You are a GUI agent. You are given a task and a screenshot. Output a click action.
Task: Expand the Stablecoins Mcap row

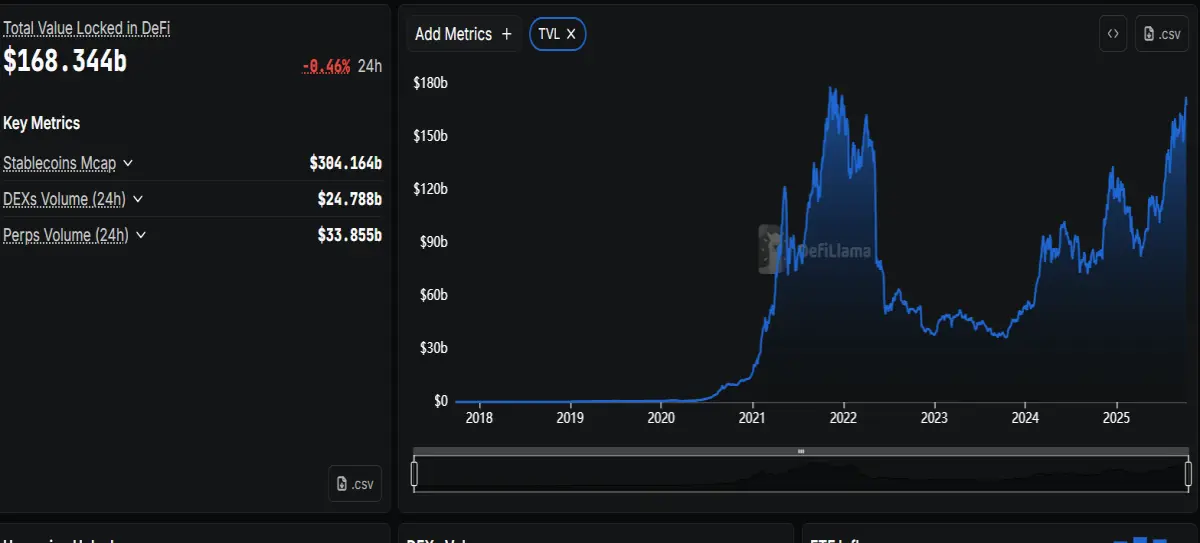pos(128,163)
